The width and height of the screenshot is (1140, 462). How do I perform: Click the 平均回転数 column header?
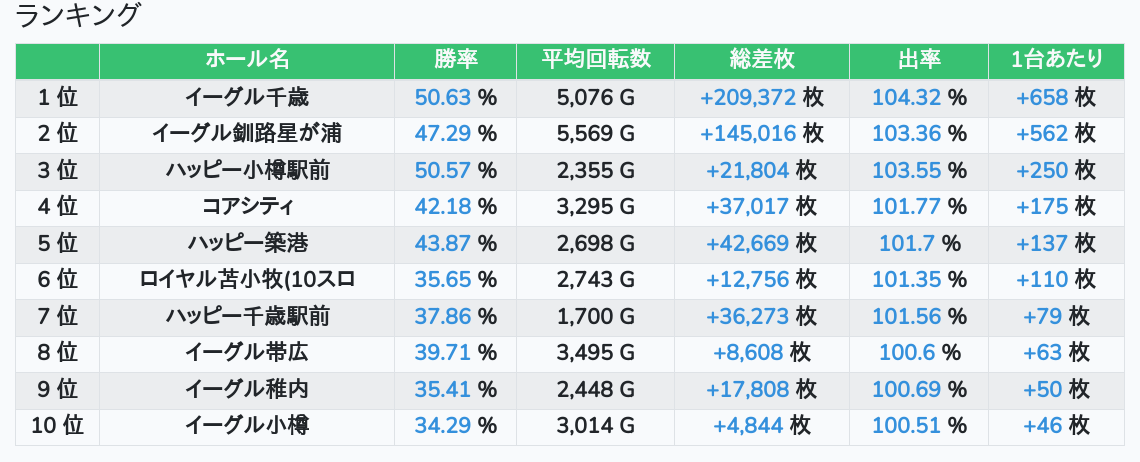pos(596,60)
